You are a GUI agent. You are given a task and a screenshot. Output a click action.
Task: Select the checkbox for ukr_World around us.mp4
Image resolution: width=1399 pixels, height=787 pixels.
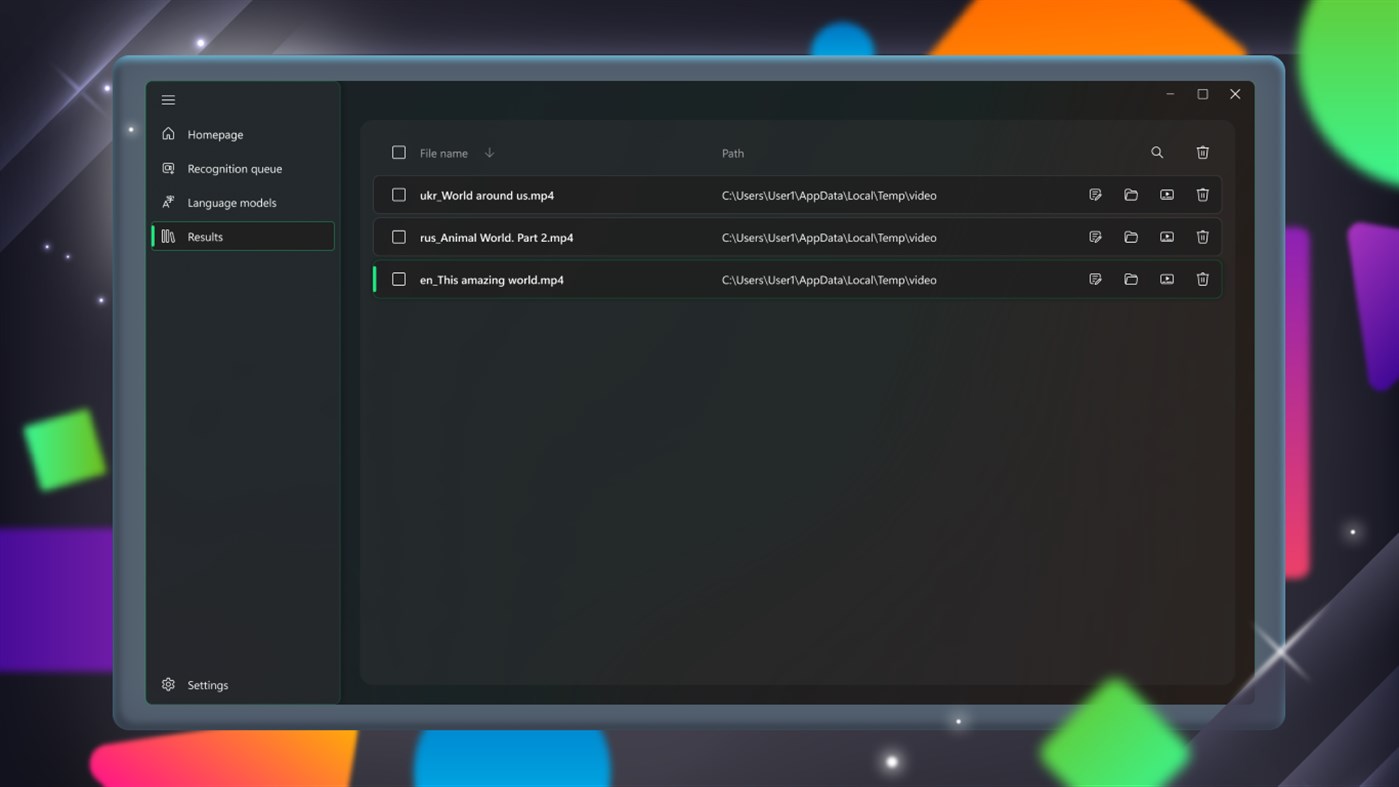point(399,195)
